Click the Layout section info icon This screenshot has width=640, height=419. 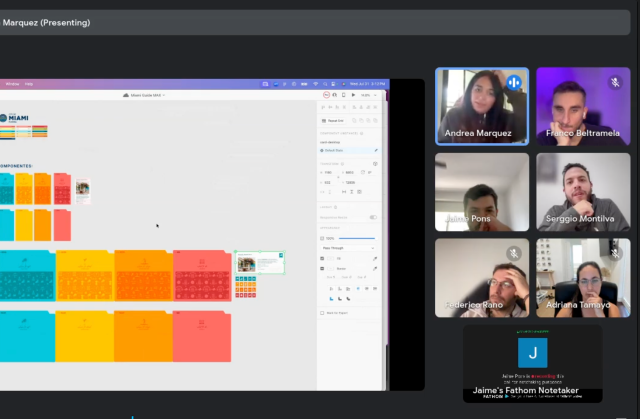(336, 207)
